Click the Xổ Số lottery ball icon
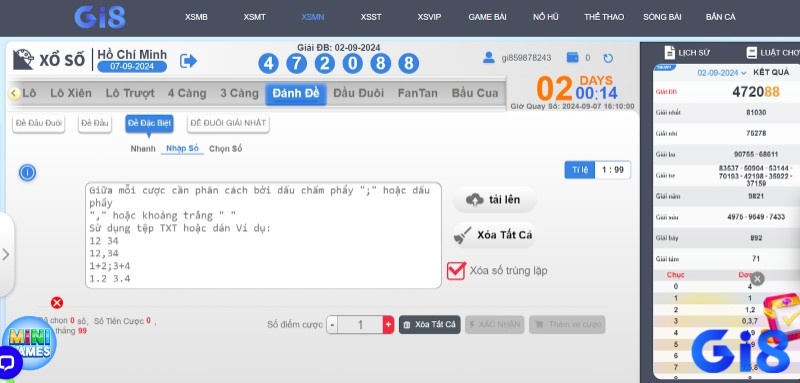The image size is (800, 383). 23,60
